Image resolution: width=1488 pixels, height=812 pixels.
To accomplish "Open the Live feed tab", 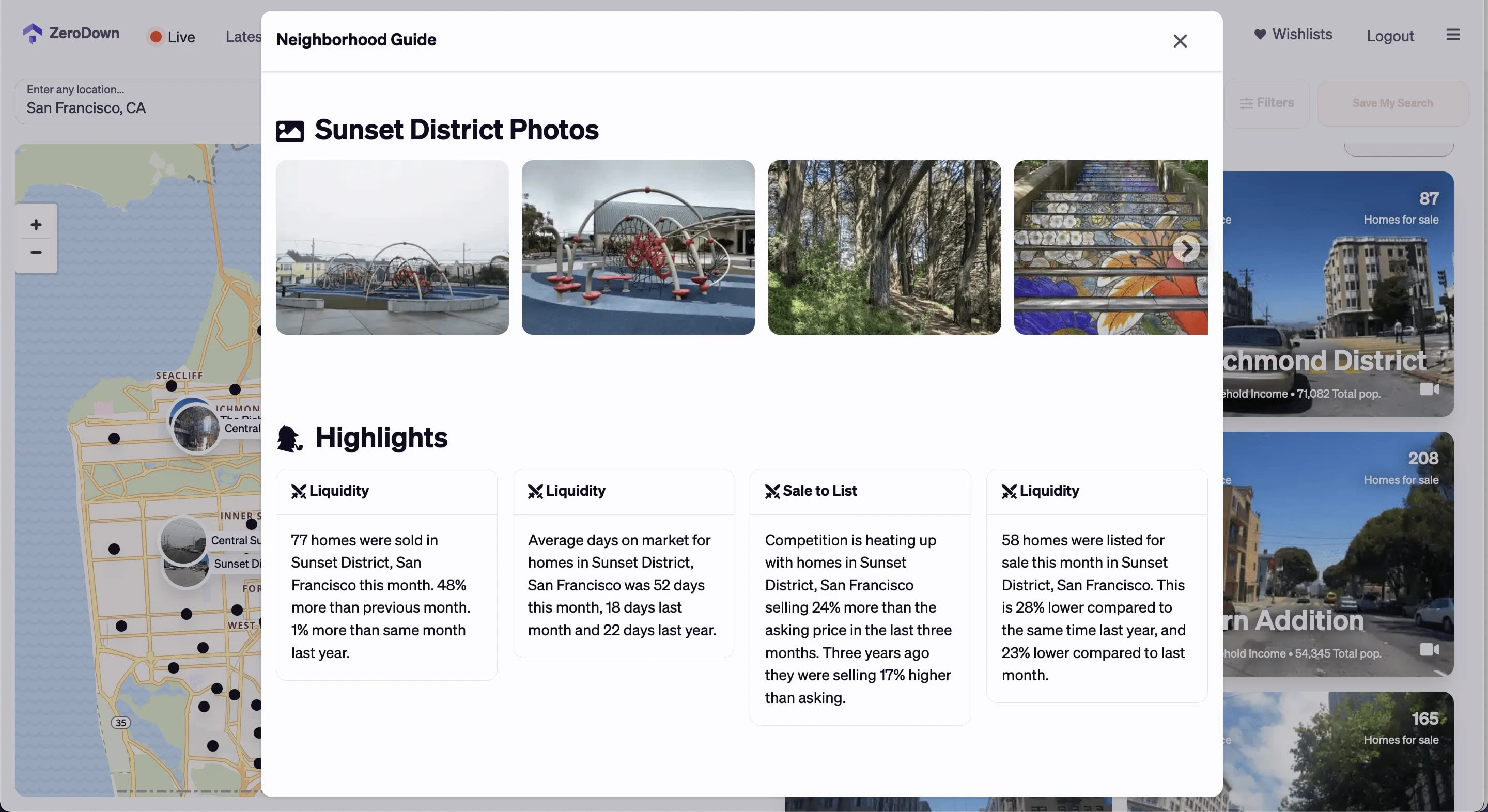I will (173, 37).
